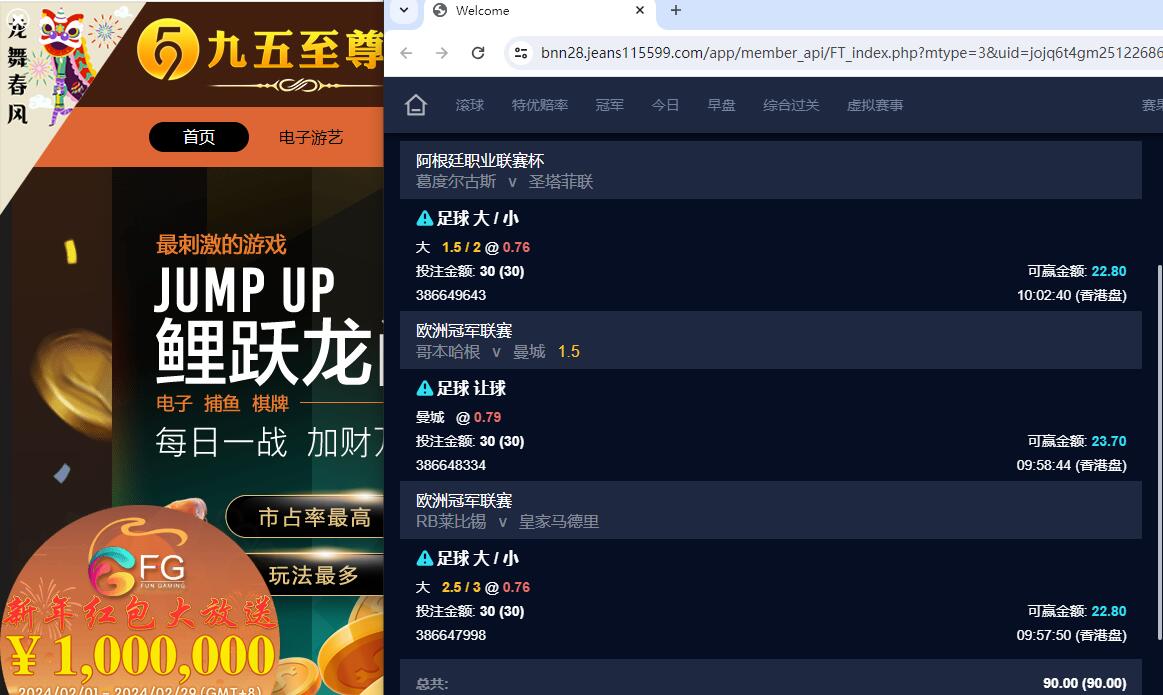
Task: Open 滚球 menu item
Action: 470,105
